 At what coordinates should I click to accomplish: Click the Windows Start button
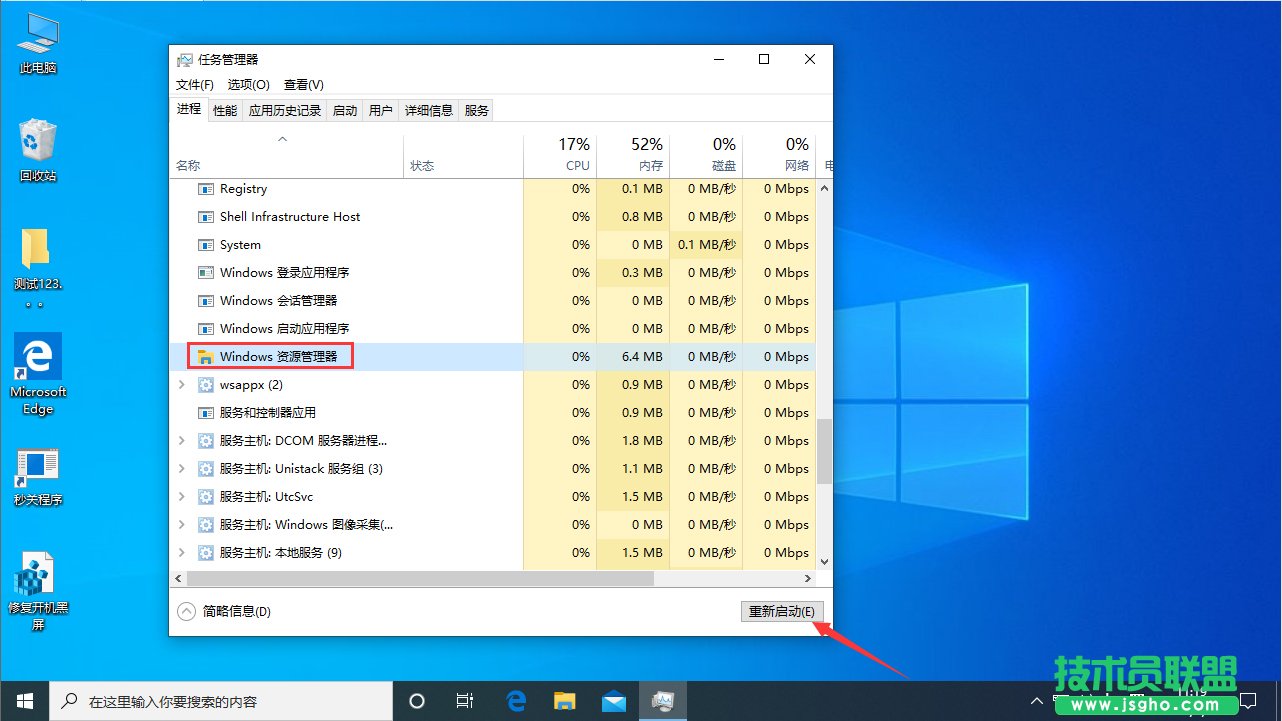coord(24,701)
